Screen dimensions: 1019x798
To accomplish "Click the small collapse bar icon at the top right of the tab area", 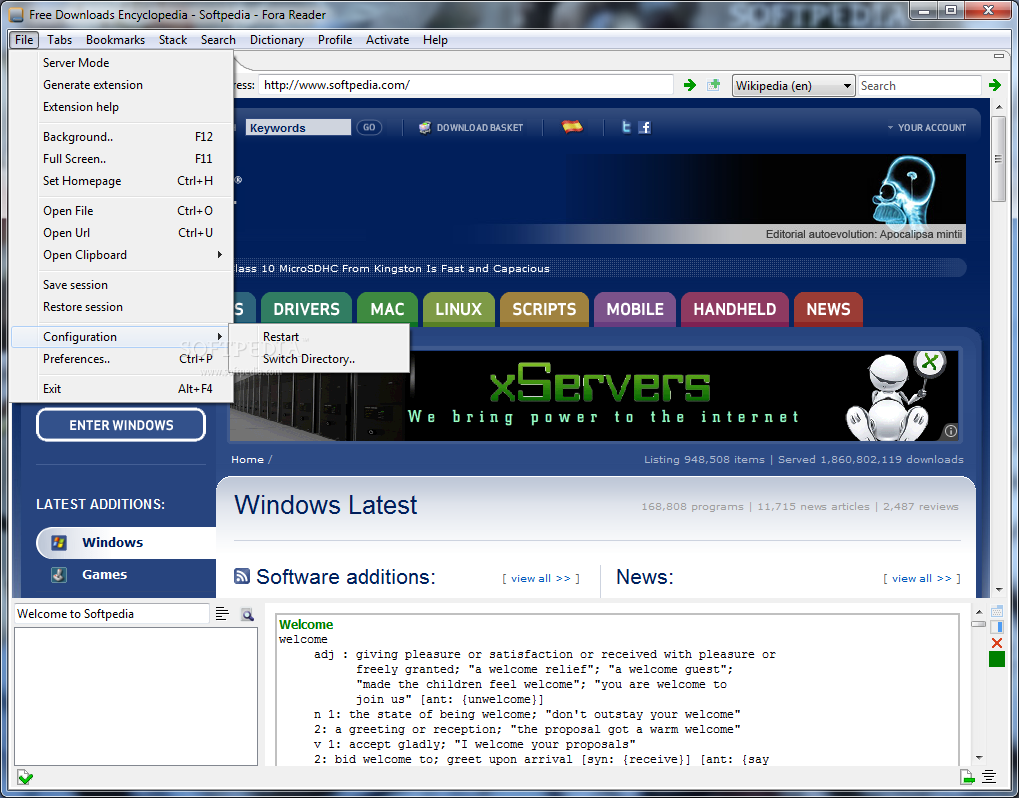I will (1000, 57).
